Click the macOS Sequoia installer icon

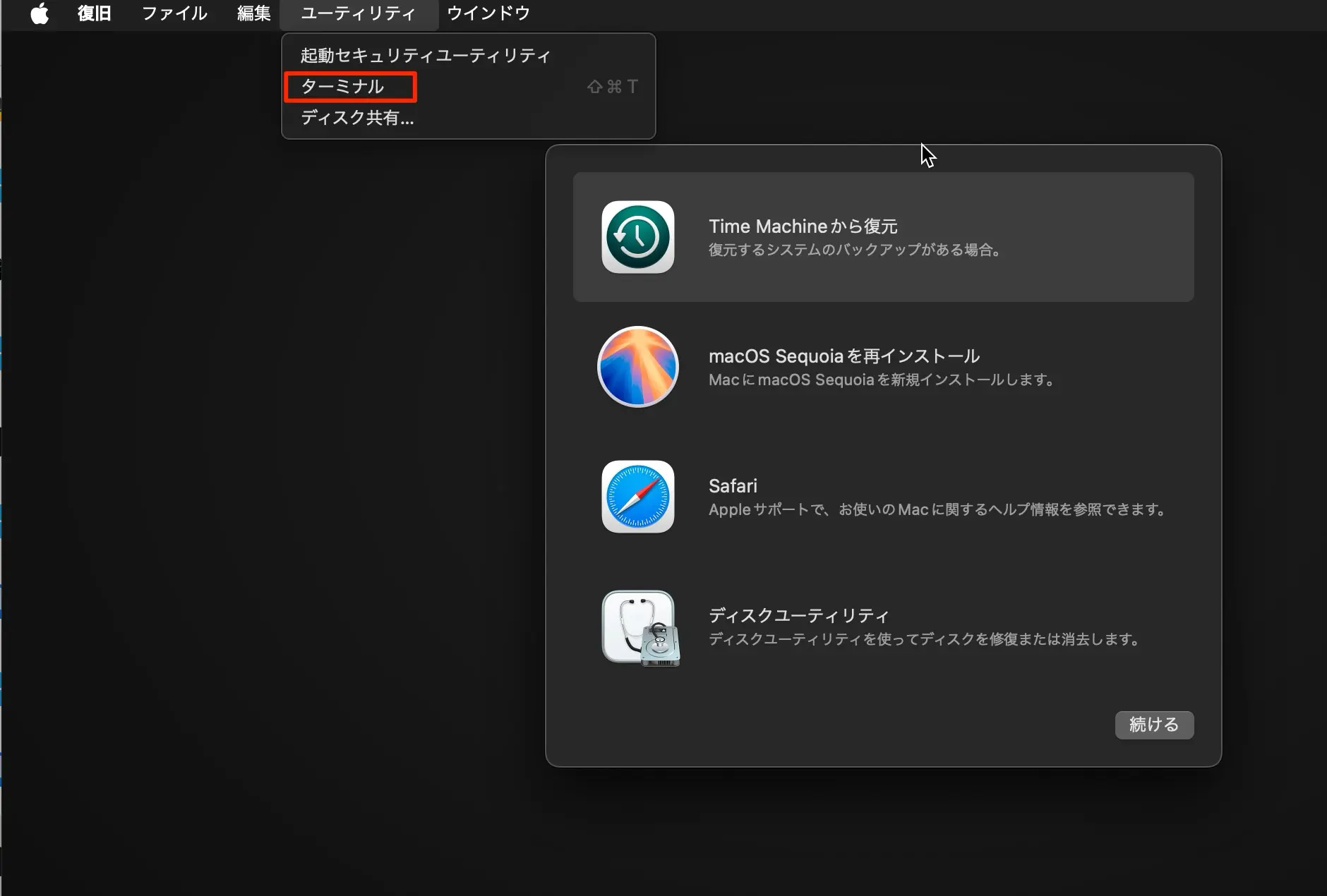pyautogui.click(x=638, y=367)
